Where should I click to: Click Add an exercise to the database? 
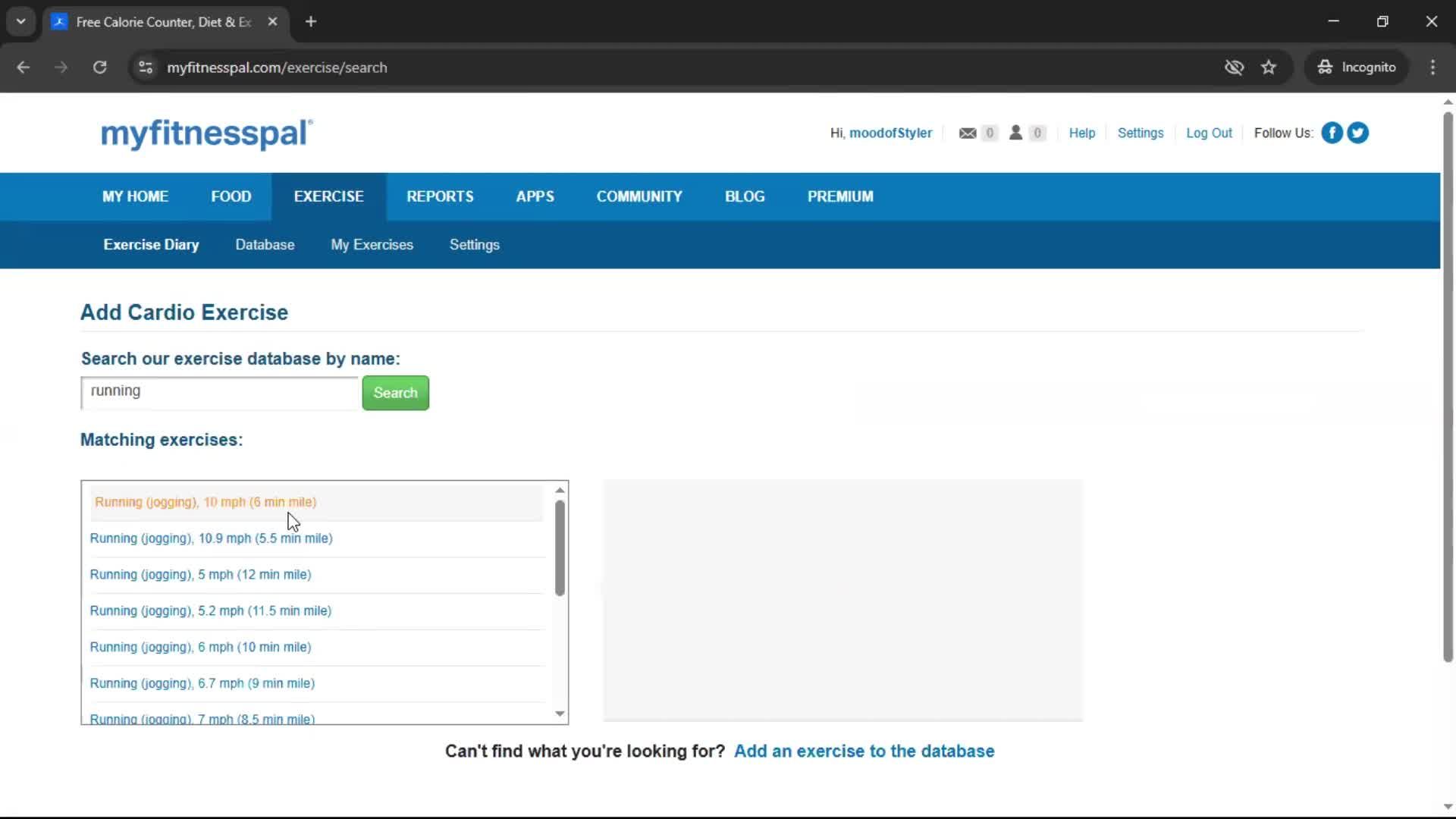point(864,752)
